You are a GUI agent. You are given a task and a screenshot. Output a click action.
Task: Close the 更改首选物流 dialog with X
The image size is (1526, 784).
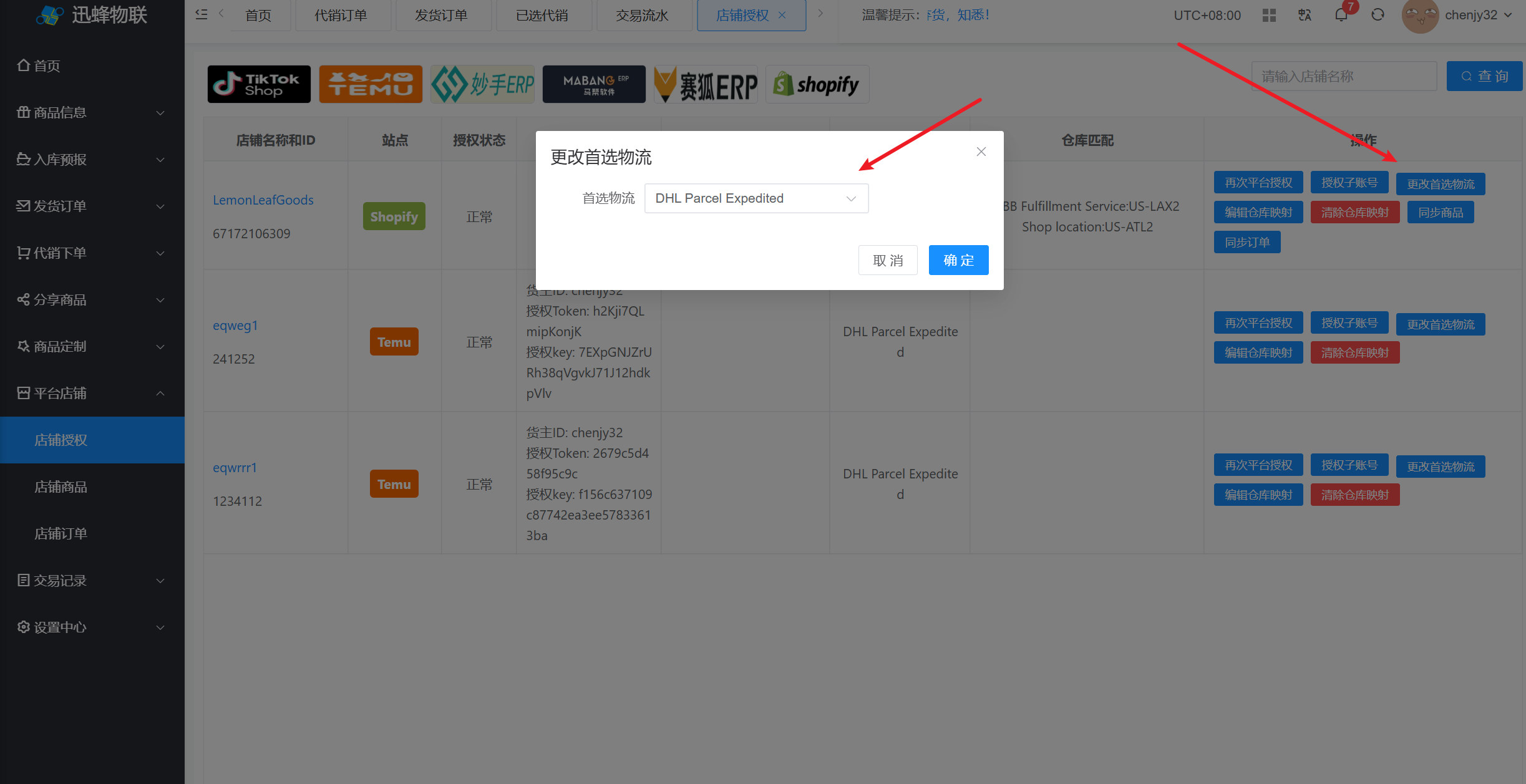click(x=981, y=152)
